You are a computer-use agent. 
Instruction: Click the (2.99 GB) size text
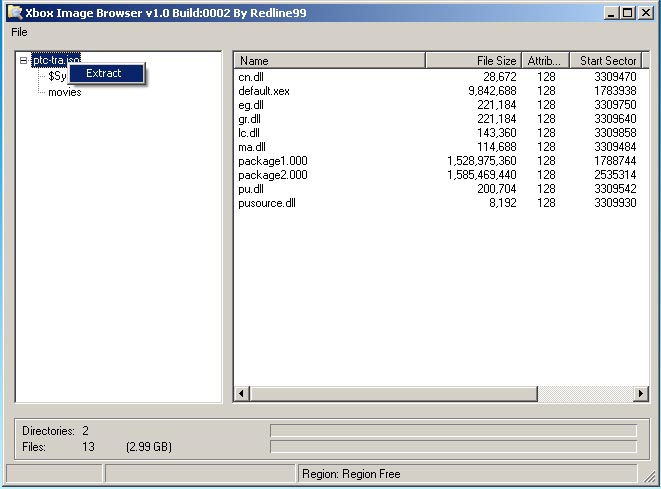(149, 447)
